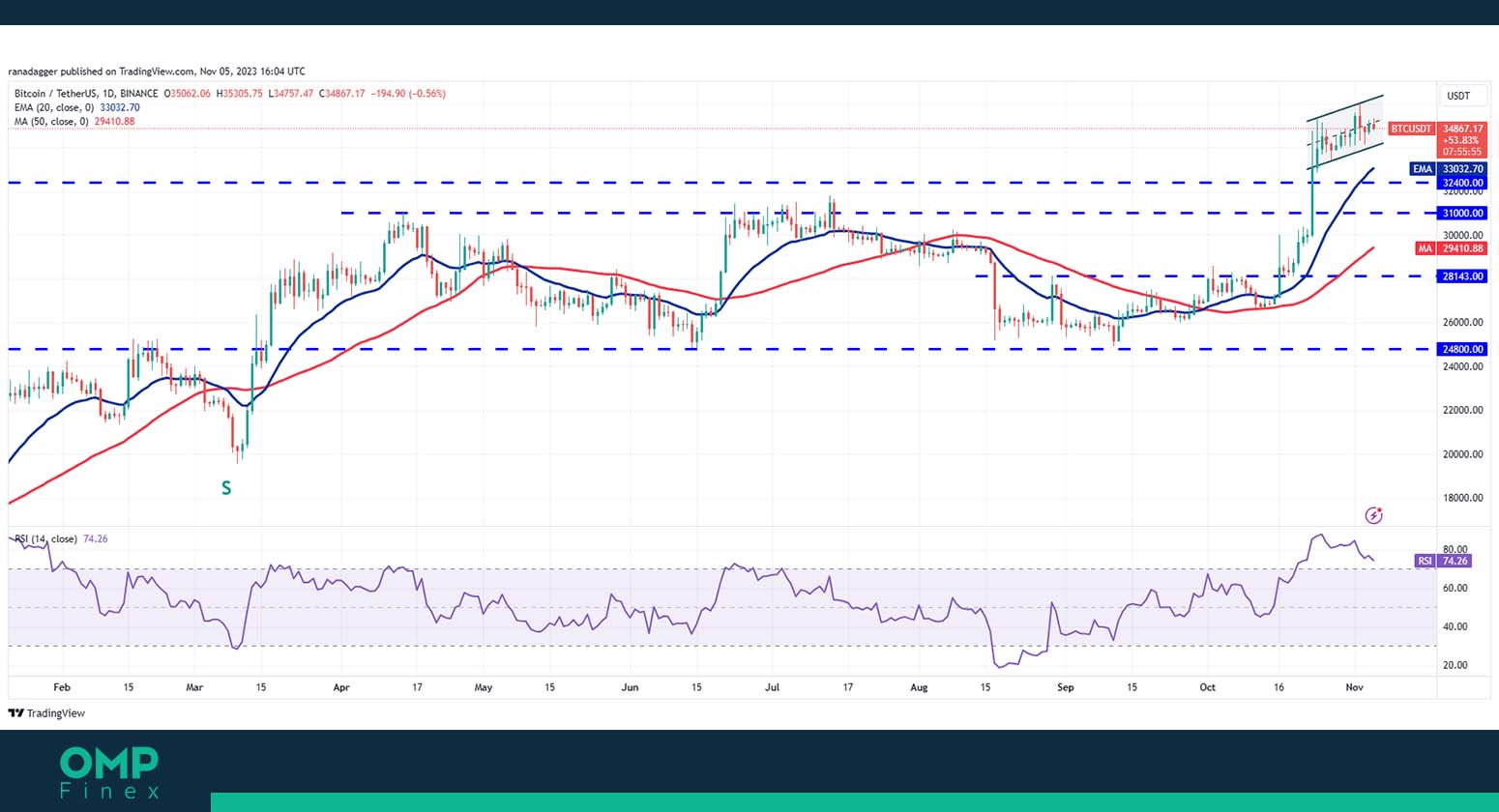The width and height of the screenshot is (1499, 812).
Task: Click the Sep label on time axis
Action: (x=1065, y=688)
